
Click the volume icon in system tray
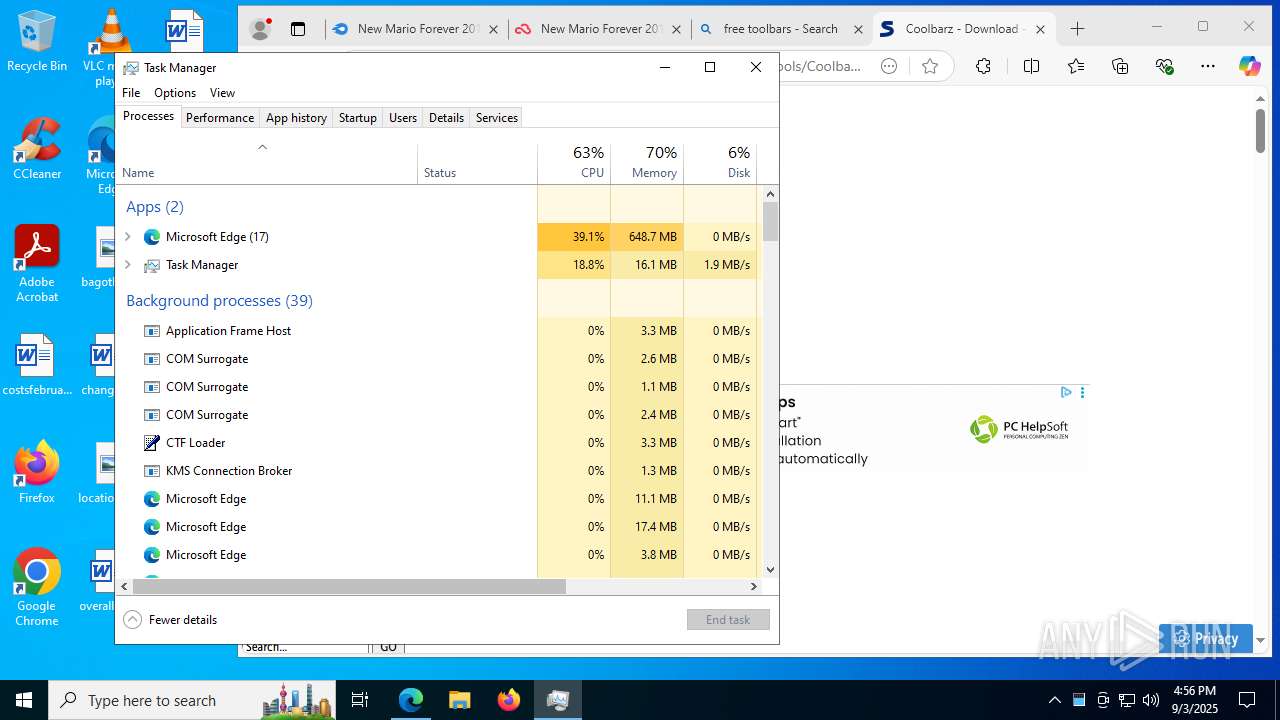click(x=1151, y=700)
